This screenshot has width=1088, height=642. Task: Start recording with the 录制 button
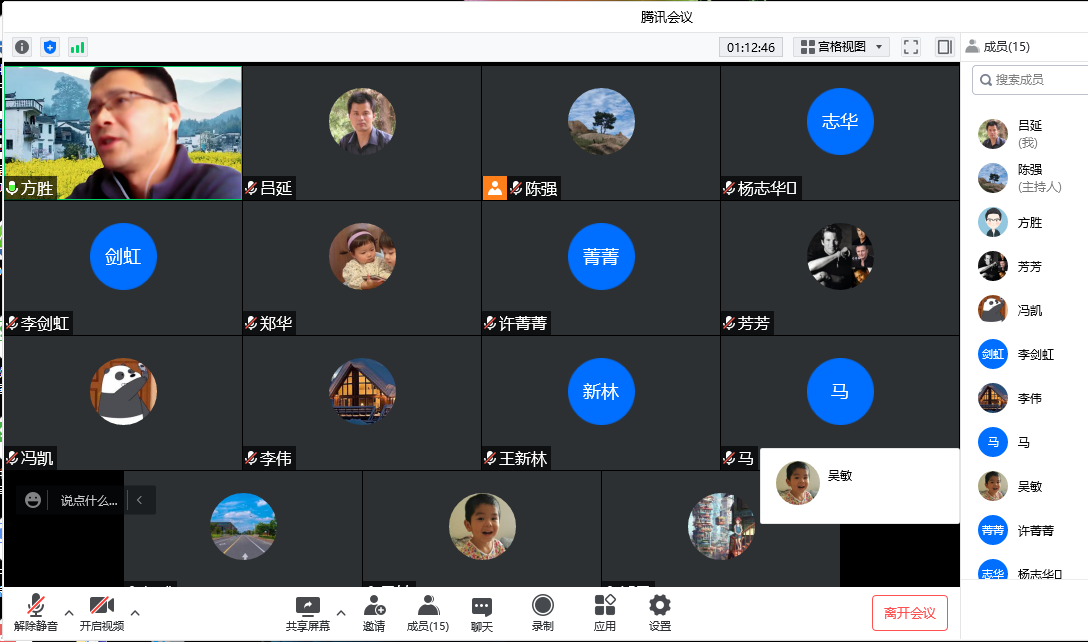pyautogui.click(x=542, y=612)
